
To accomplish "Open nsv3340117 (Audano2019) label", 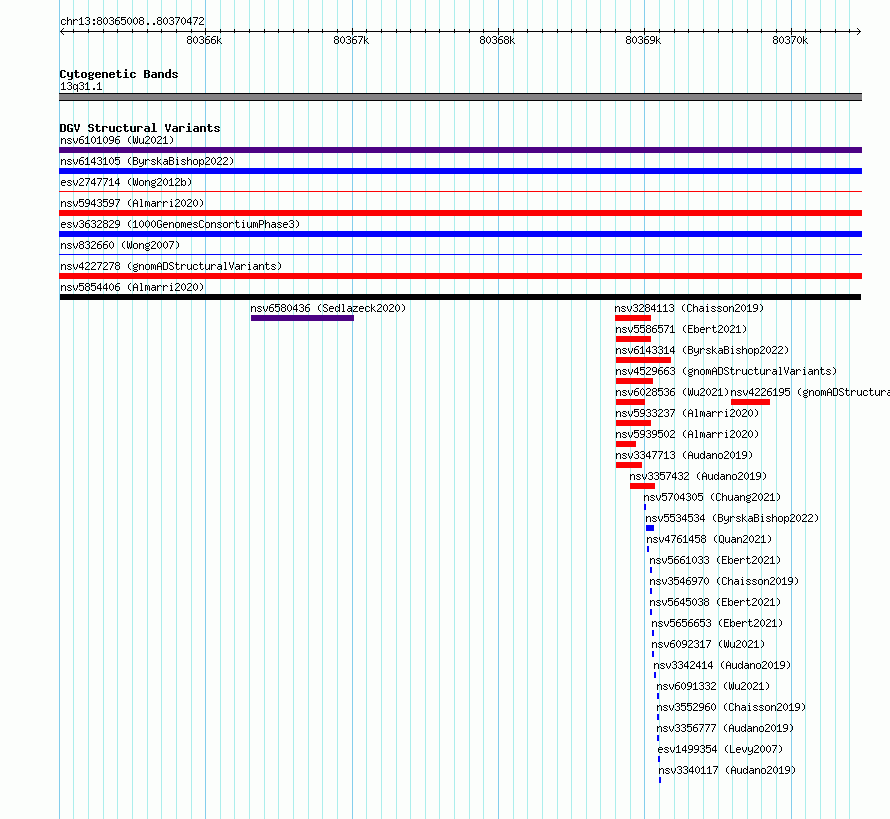I will pyautogui.click(x=727, y=770).
